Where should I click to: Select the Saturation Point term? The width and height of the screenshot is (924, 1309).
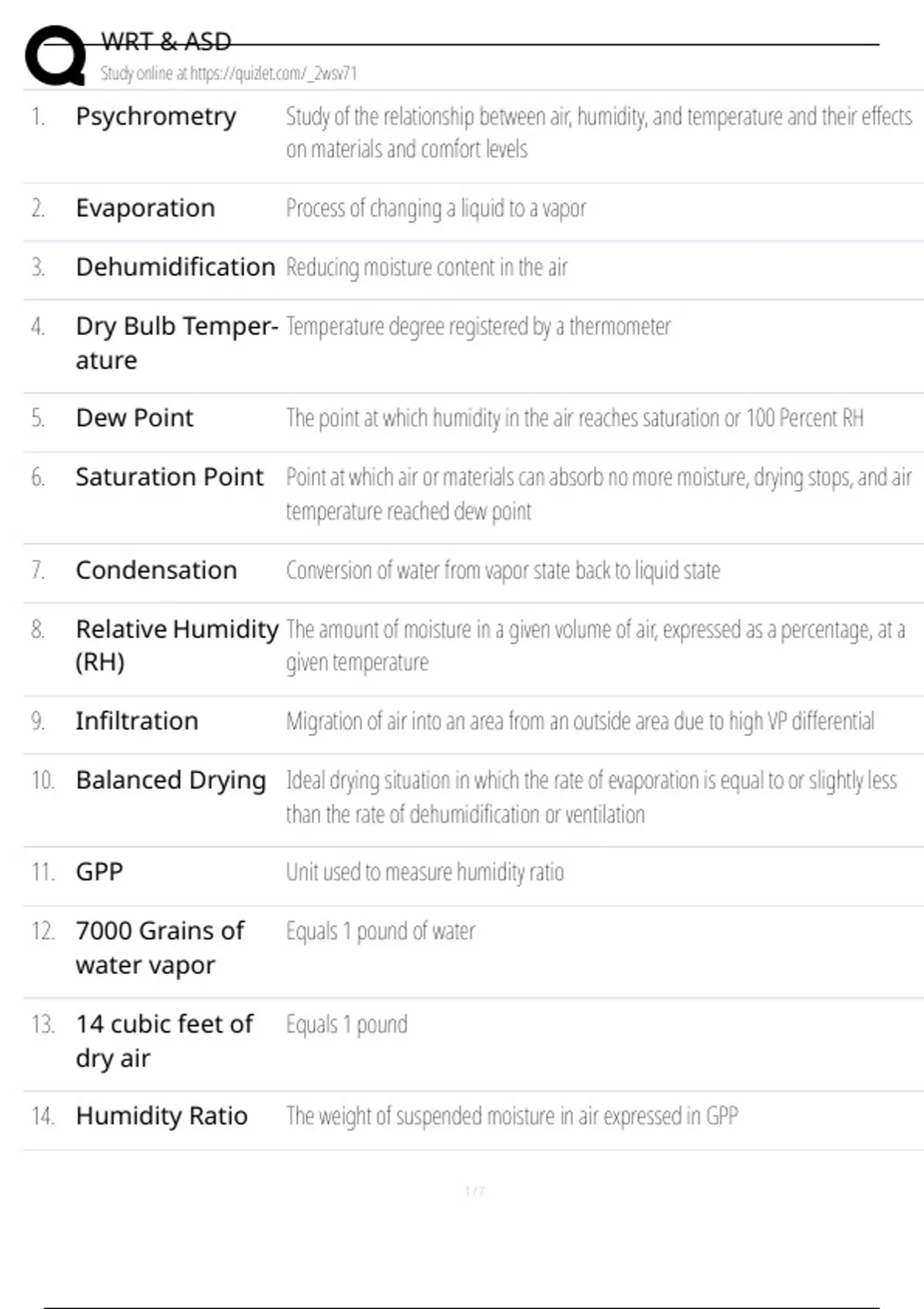(169, 477)
